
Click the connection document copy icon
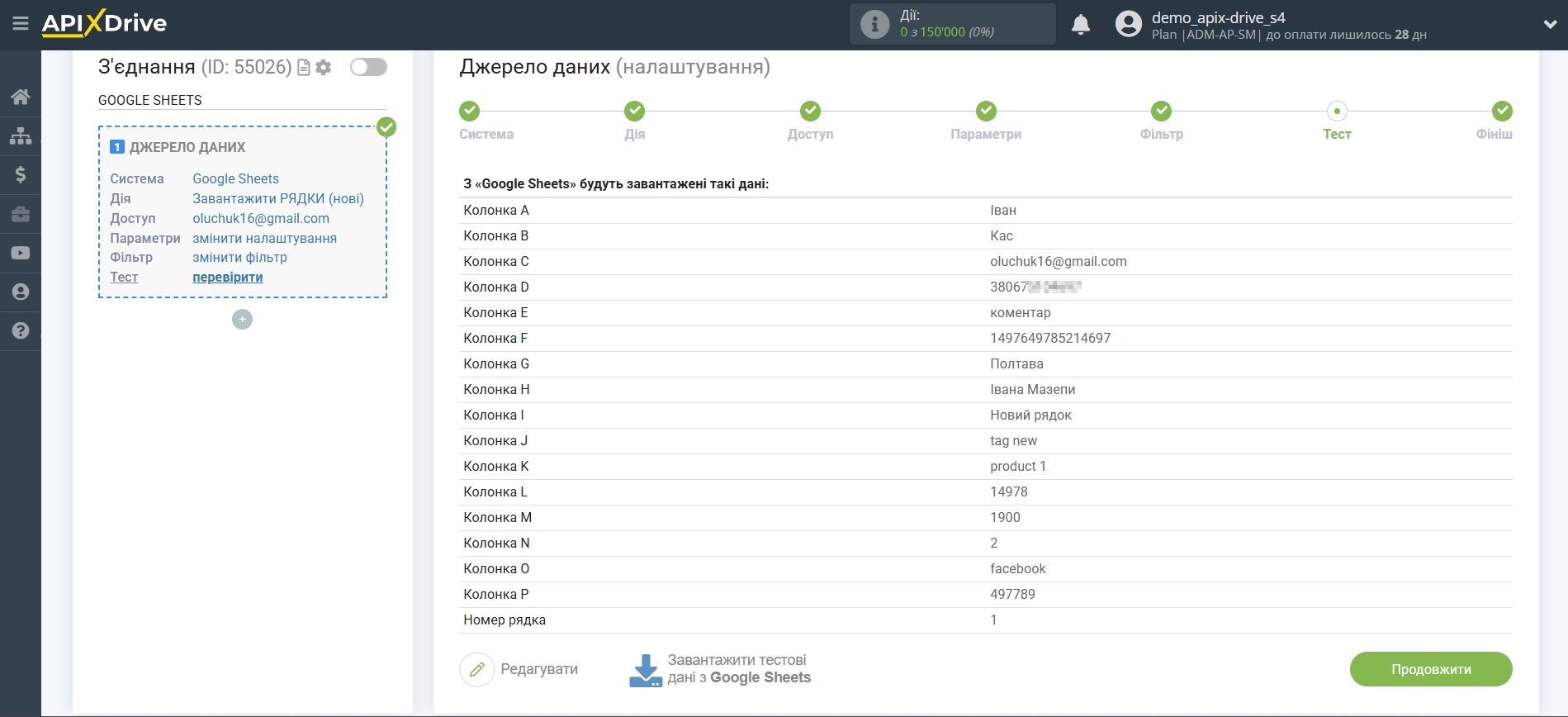(x=304, y=68)
